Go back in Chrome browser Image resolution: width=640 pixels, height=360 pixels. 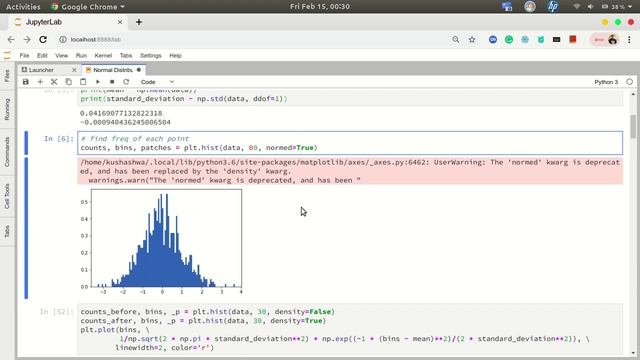(11, 40)
